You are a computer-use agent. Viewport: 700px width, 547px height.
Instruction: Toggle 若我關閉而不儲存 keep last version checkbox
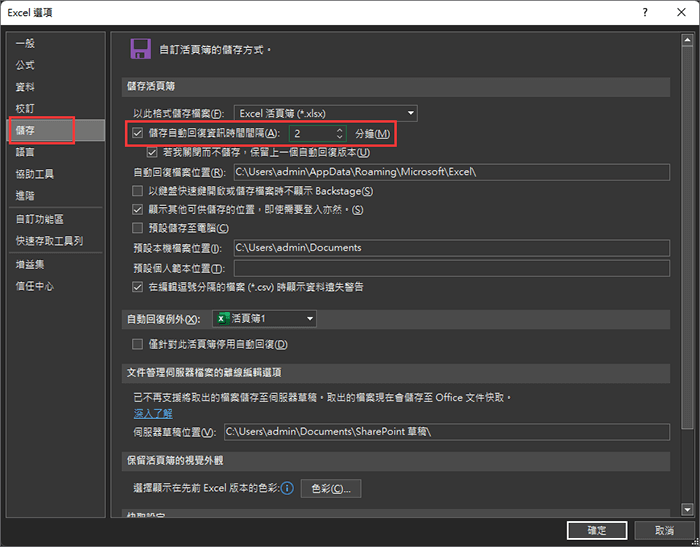(x=152, y=152)
